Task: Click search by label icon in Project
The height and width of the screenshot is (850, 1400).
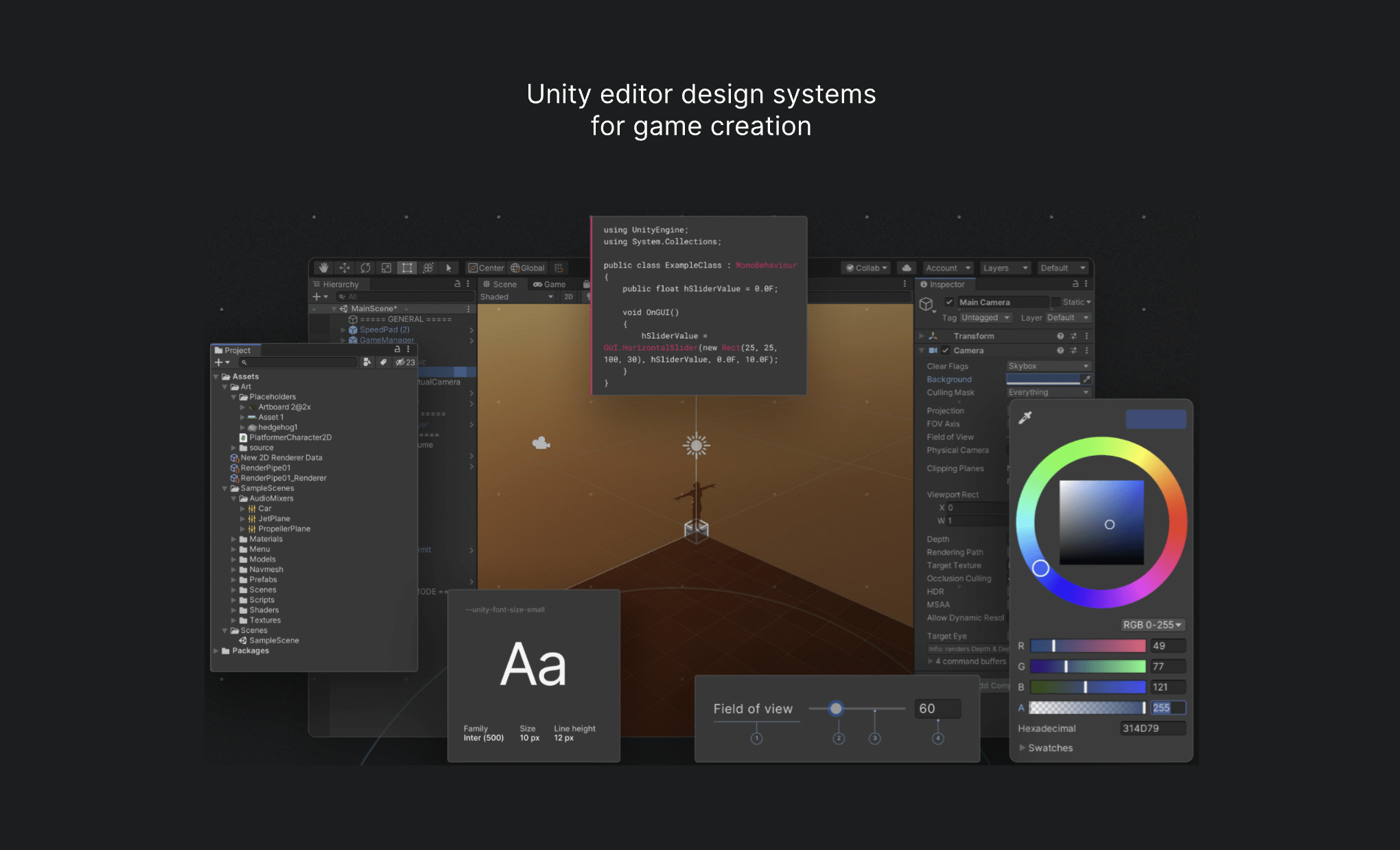Action: click(x=384, y=362)
